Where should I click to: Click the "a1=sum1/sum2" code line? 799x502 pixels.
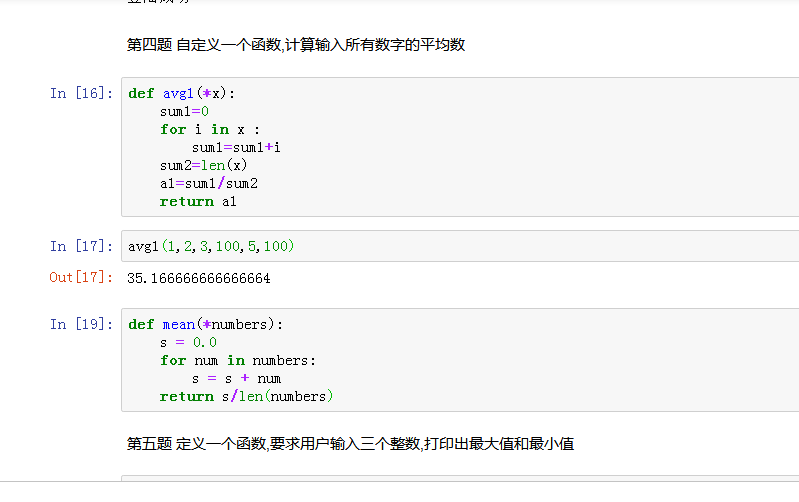click(x=209, y=183)
